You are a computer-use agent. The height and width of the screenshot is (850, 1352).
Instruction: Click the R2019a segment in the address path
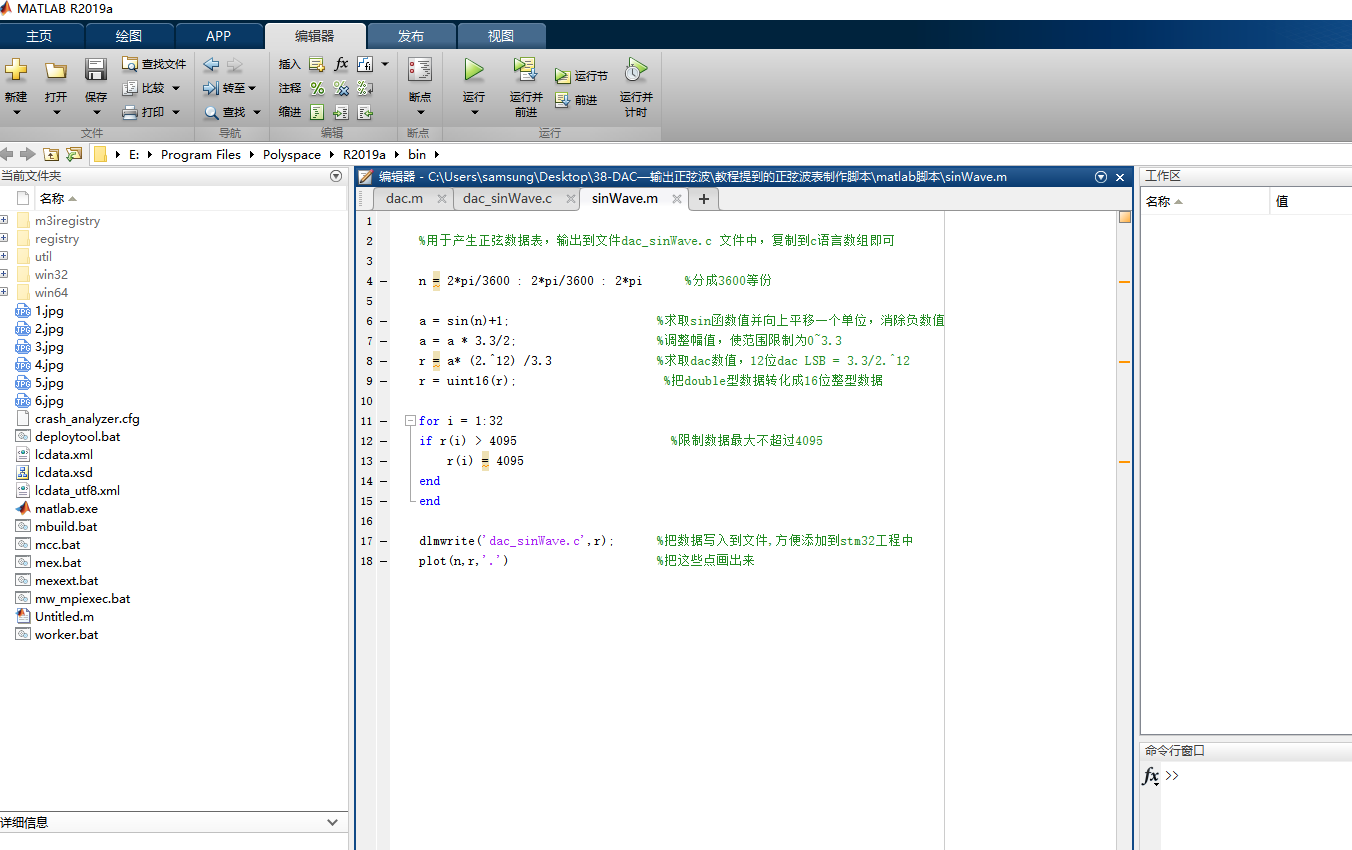(364, 155)
